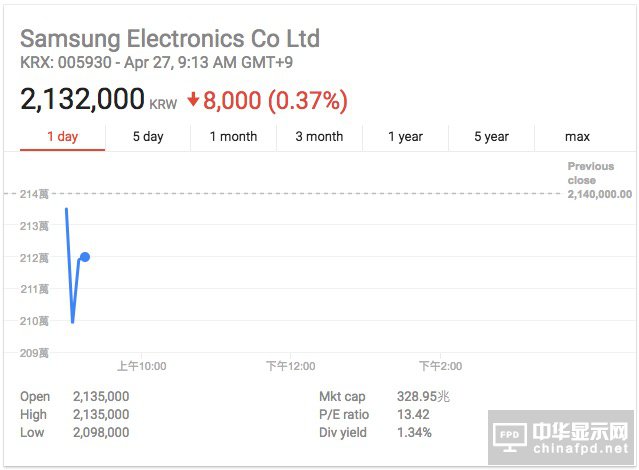The height and width of the screenshot is (470, 639).
Task: Click the 2,132,000 price value
Action: tap(83, 100)
